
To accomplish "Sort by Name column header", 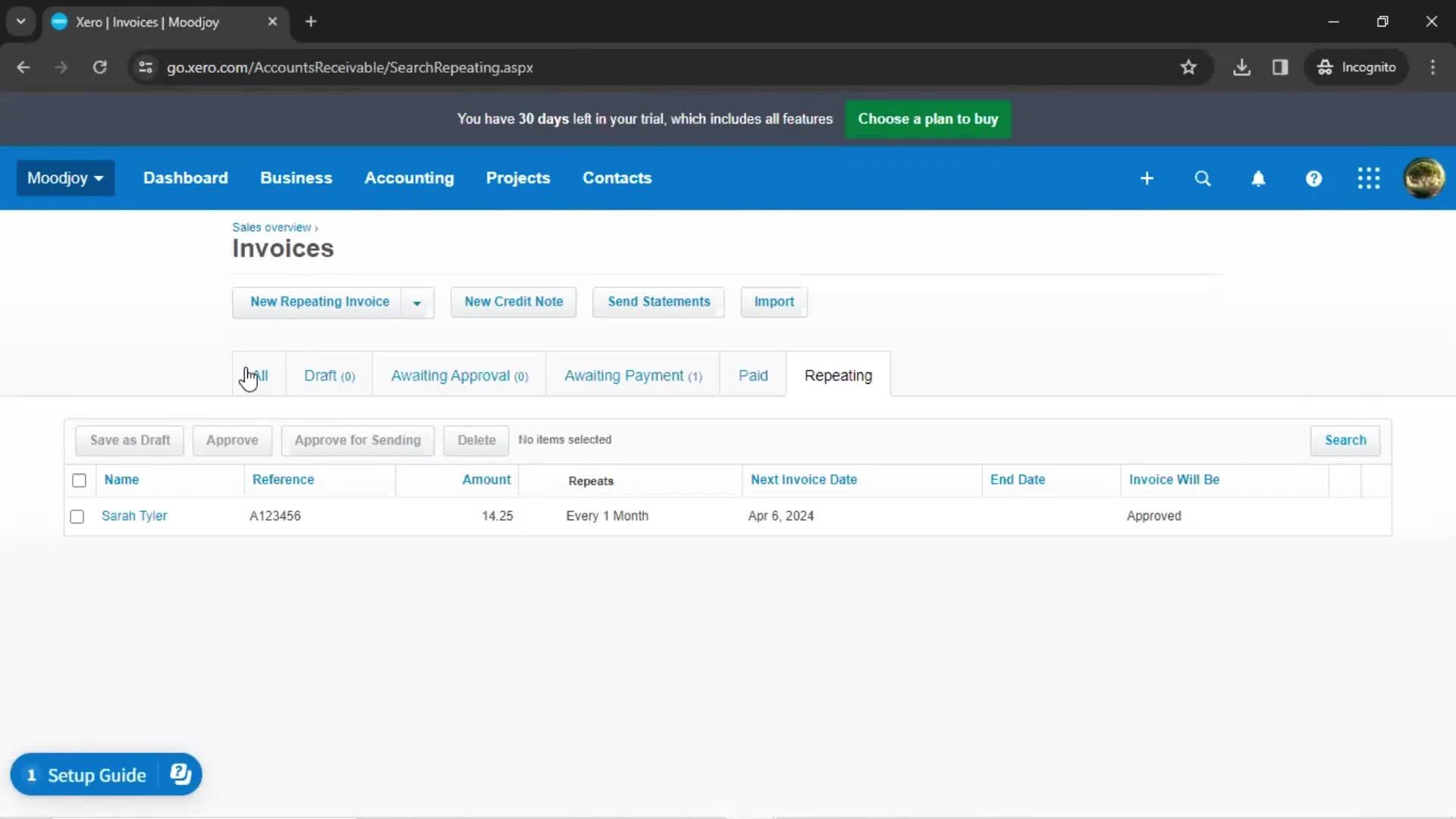I will (x=121, y=480).
